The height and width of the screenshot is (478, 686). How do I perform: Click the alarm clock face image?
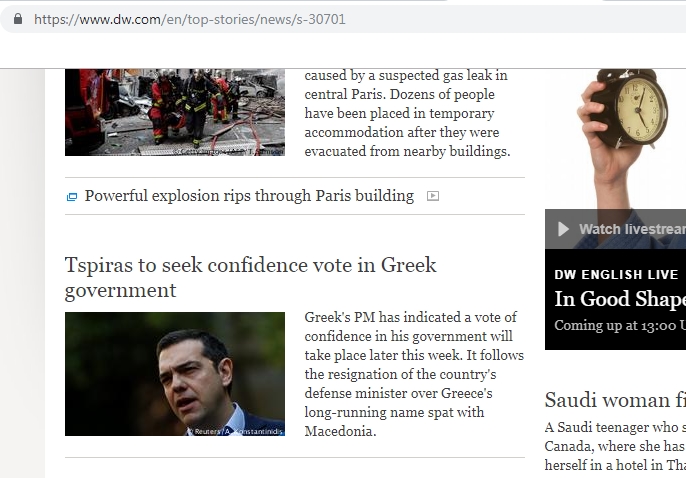point(640,107)
